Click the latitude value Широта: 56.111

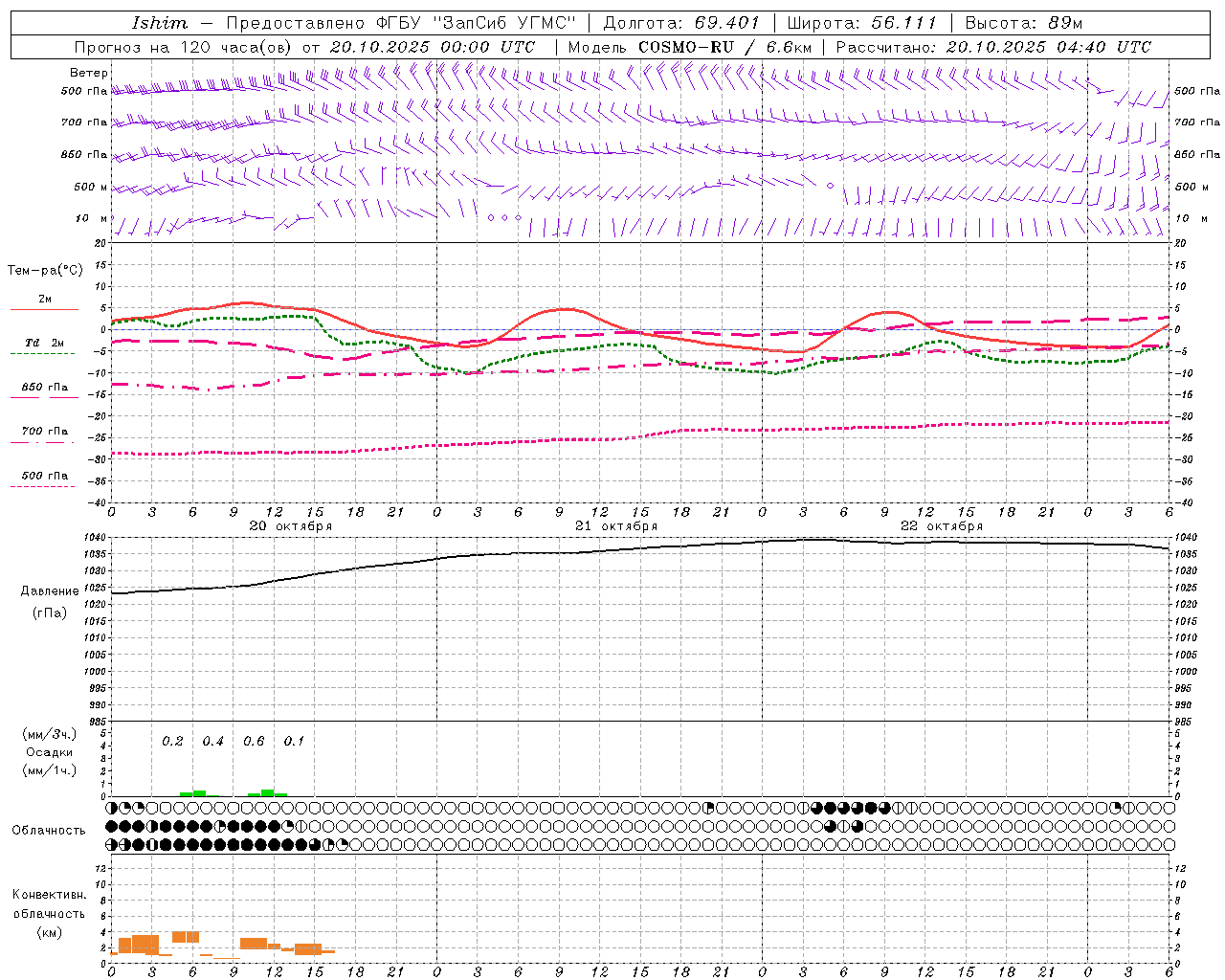pyautogui.click(x=861, y=23)
